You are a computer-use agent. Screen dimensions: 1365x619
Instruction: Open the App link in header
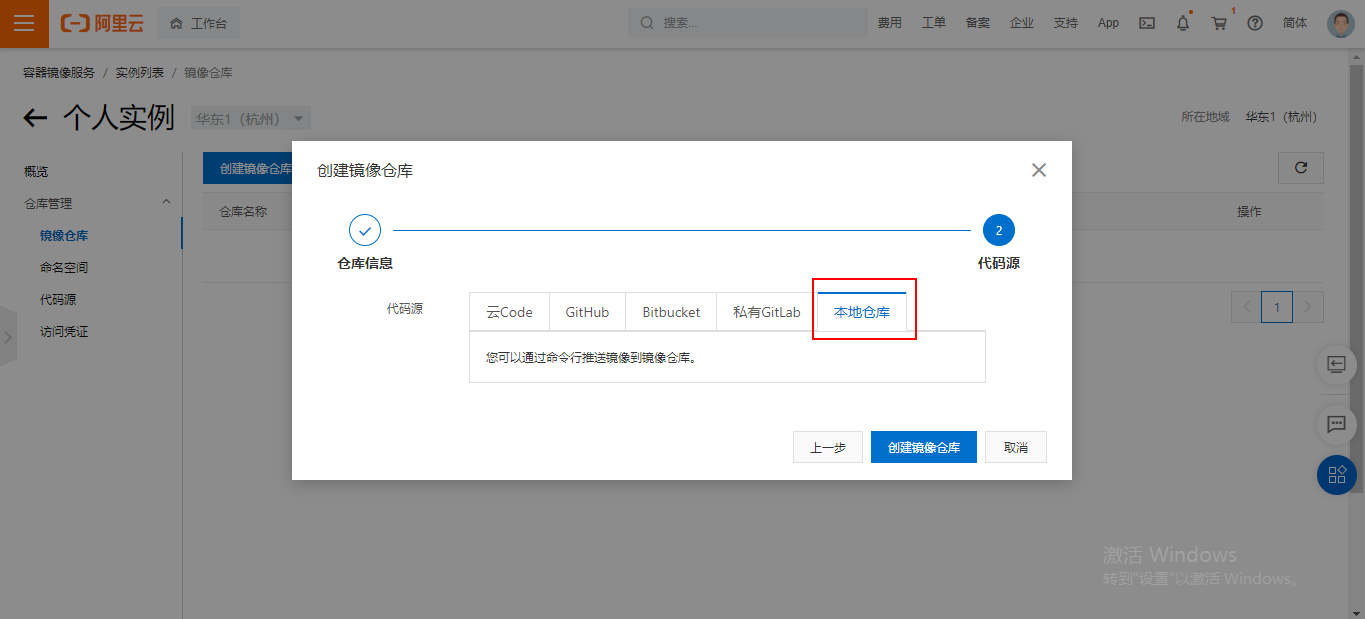point(1108,23)
